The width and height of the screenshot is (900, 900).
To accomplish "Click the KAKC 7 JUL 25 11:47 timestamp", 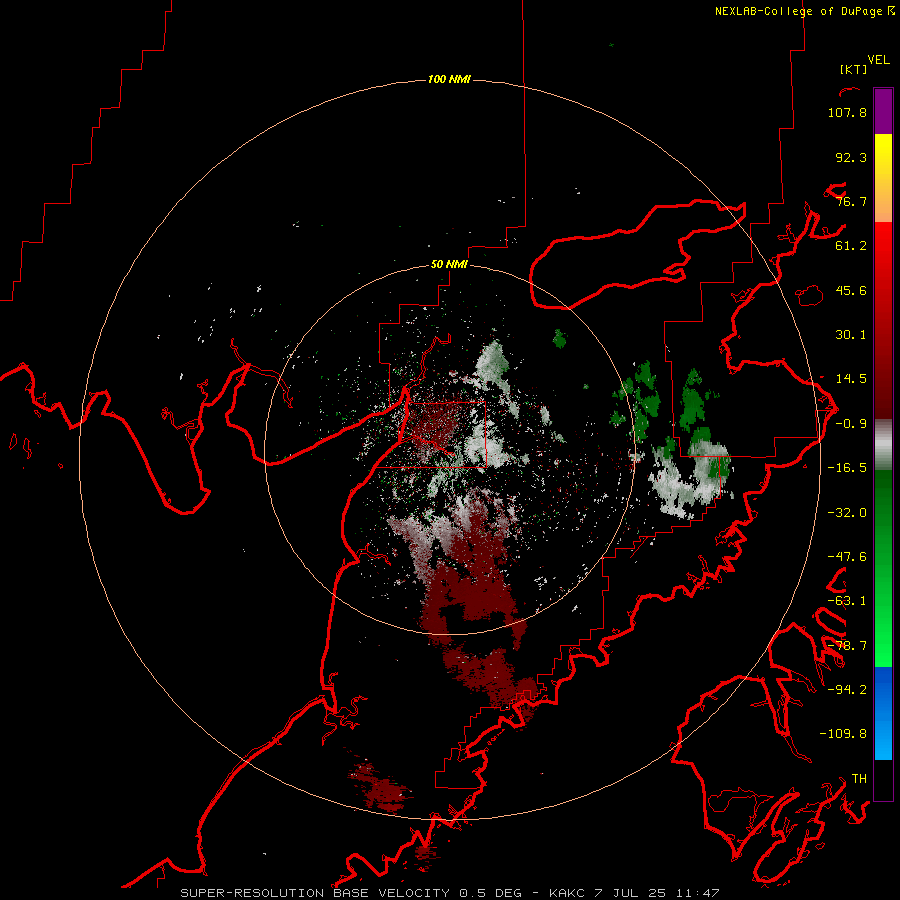I will (634, 893).
